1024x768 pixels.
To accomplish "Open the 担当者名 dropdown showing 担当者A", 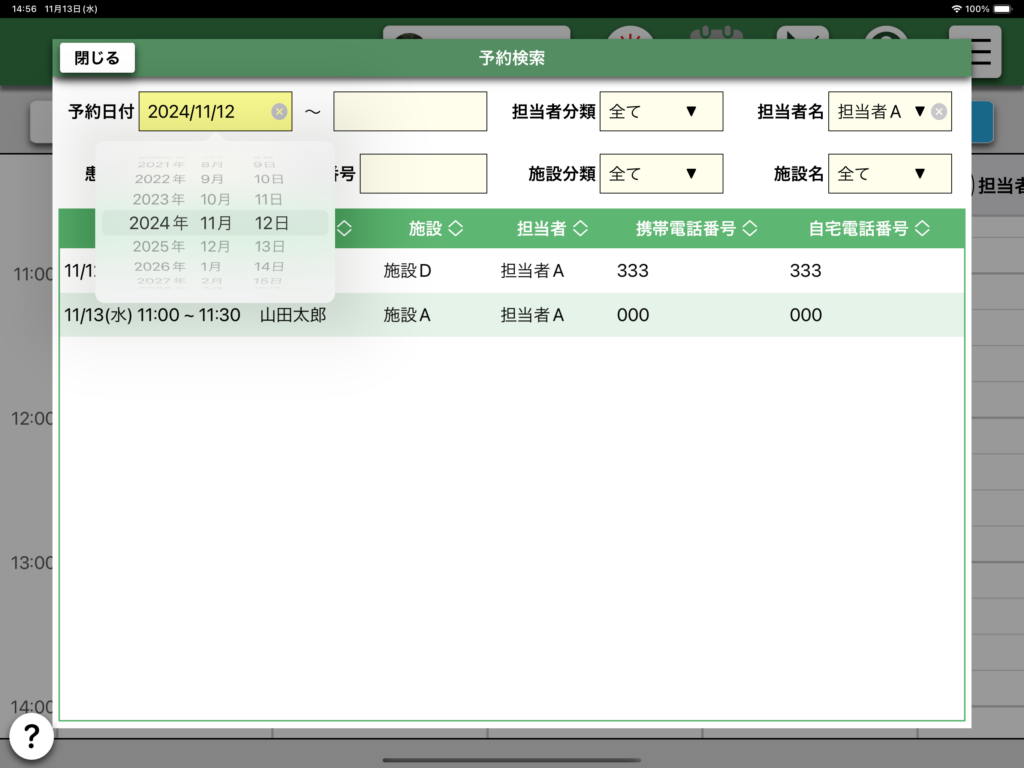I will [880, 112].
